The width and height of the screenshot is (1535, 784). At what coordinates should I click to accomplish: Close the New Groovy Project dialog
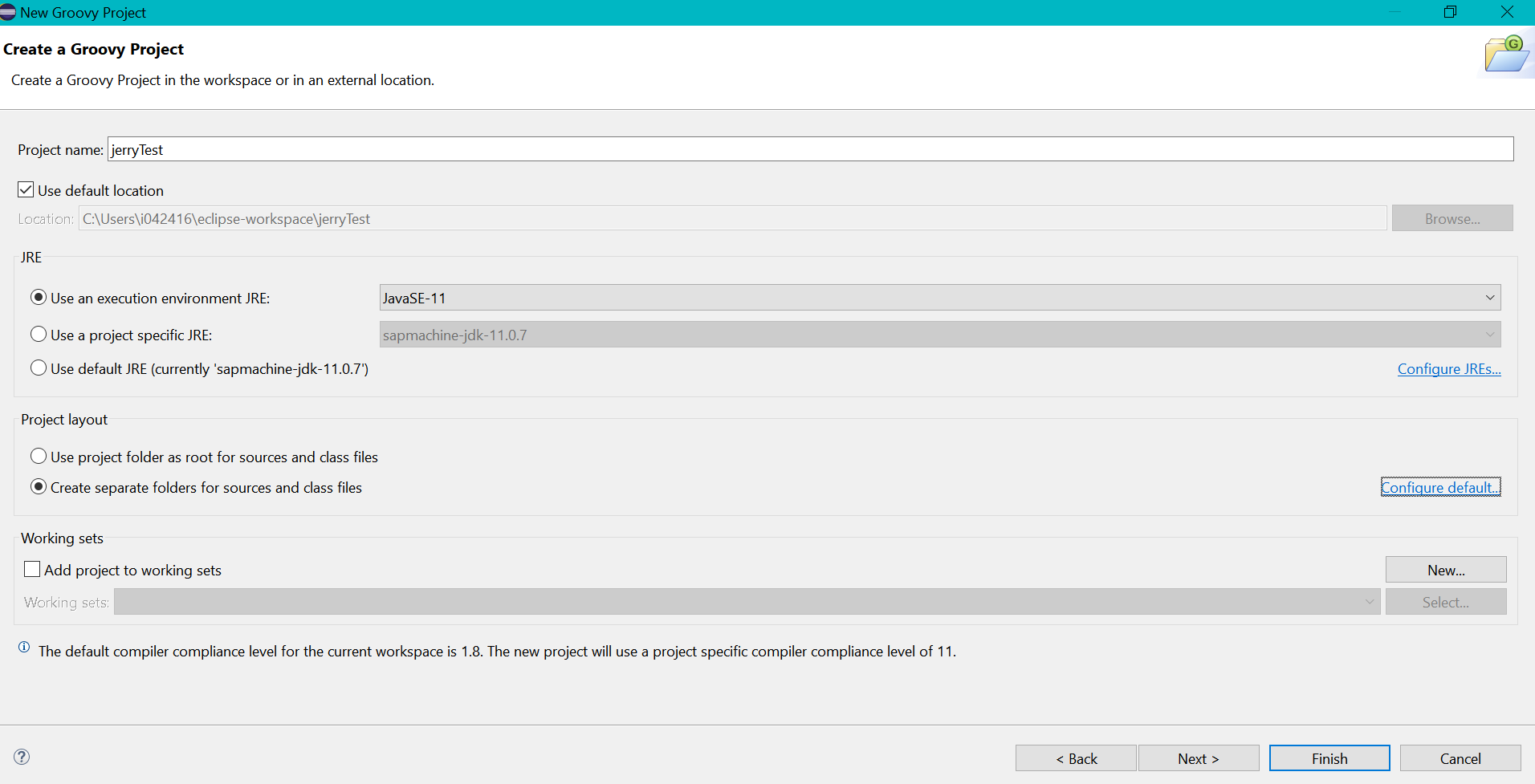tap(1507, 12)
